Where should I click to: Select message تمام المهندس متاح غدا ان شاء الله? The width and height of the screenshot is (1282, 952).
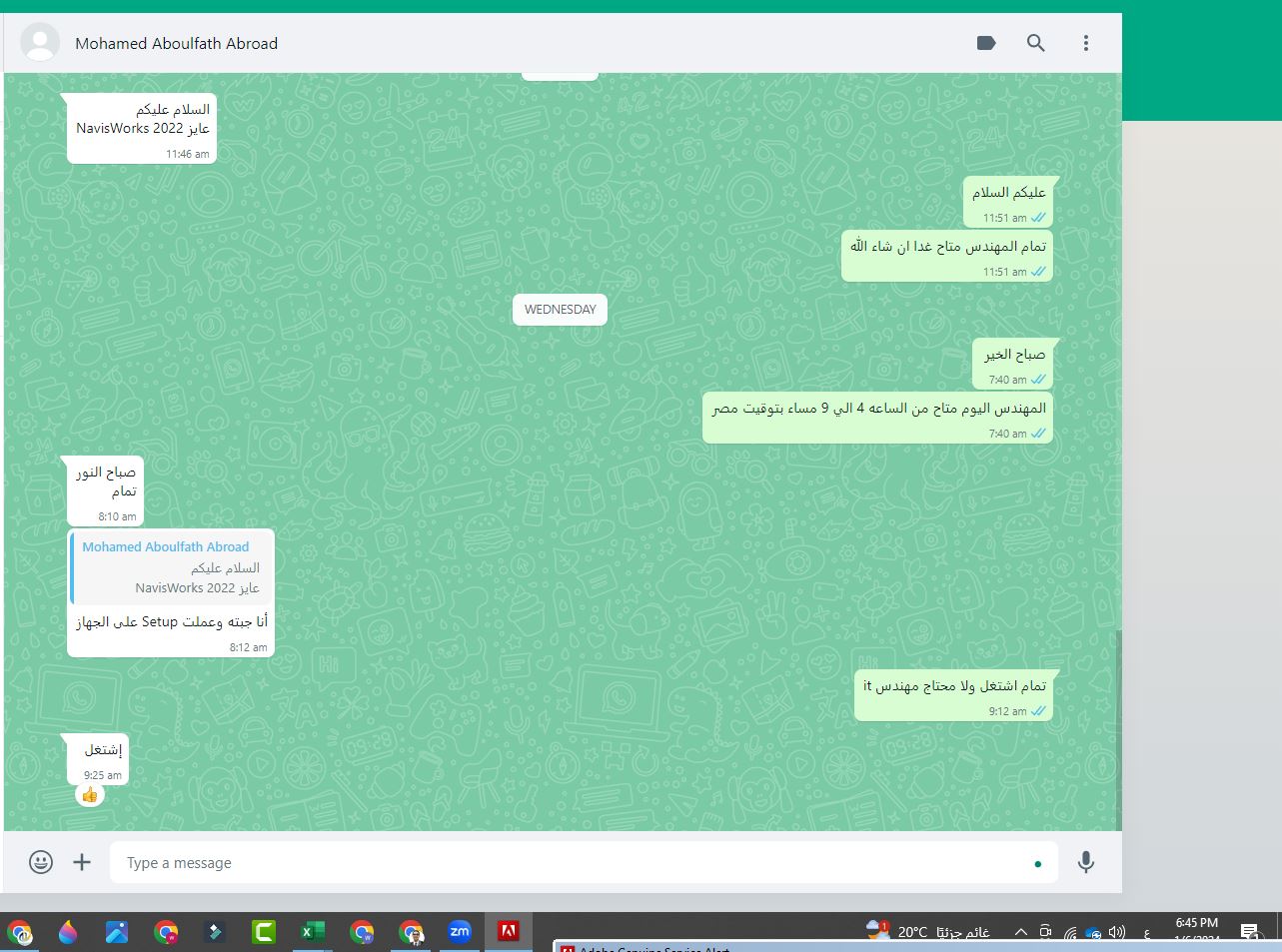(x=947, y=256)
